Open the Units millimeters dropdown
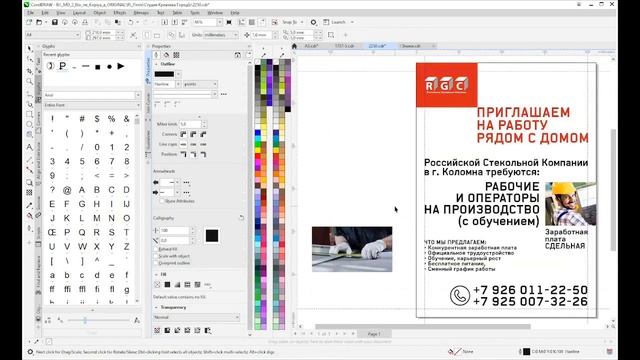Screen dimensions: 640x360 click(221, 35)
